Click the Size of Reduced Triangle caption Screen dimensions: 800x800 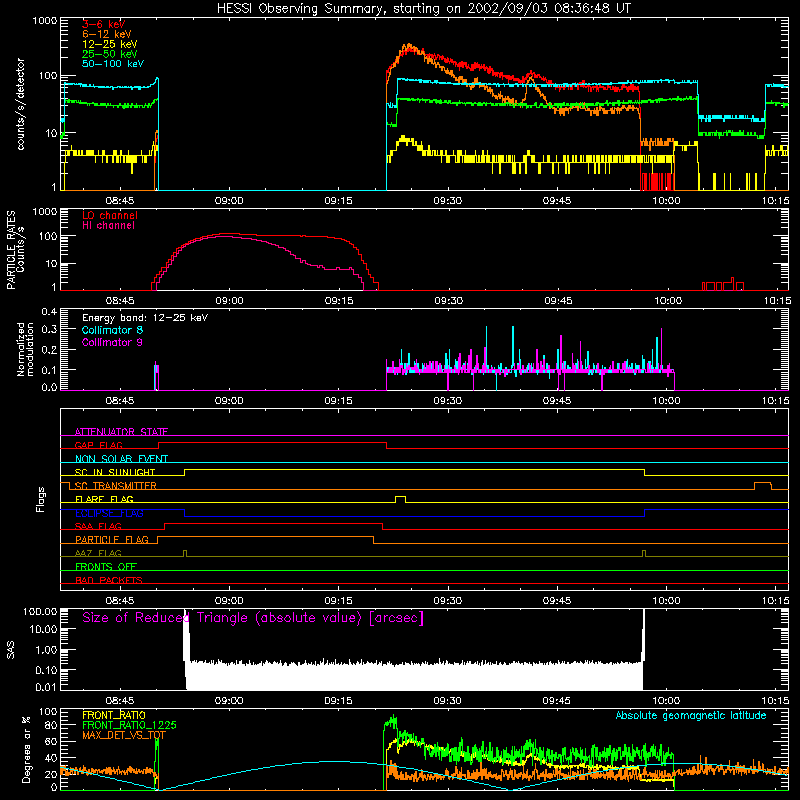tap(253, 618)
